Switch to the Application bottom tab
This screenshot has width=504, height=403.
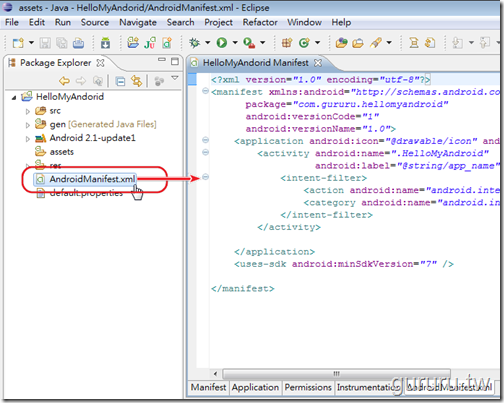(256, 388)
